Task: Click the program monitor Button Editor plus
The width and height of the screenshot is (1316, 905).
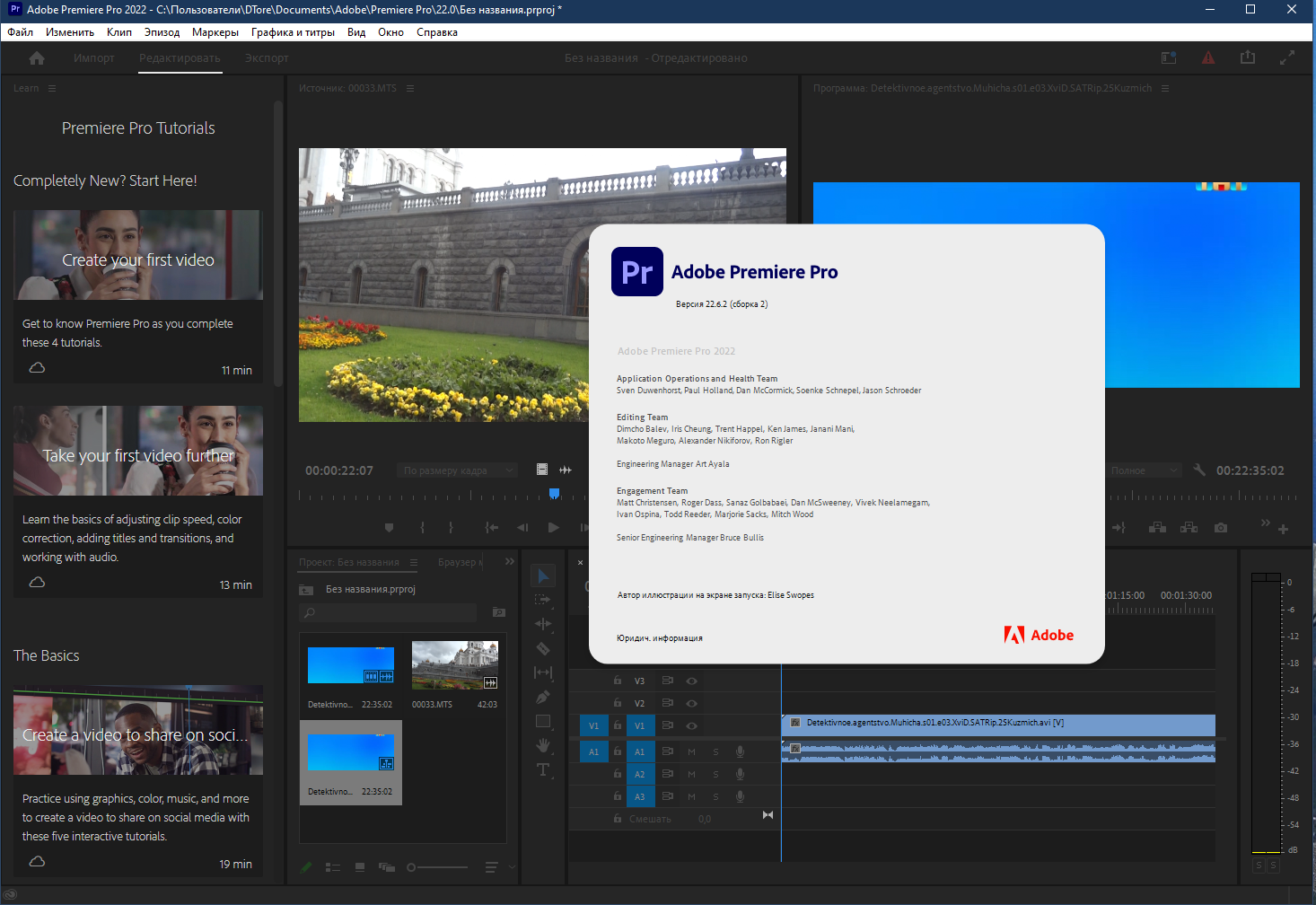Action: (x=1284, y=529)
